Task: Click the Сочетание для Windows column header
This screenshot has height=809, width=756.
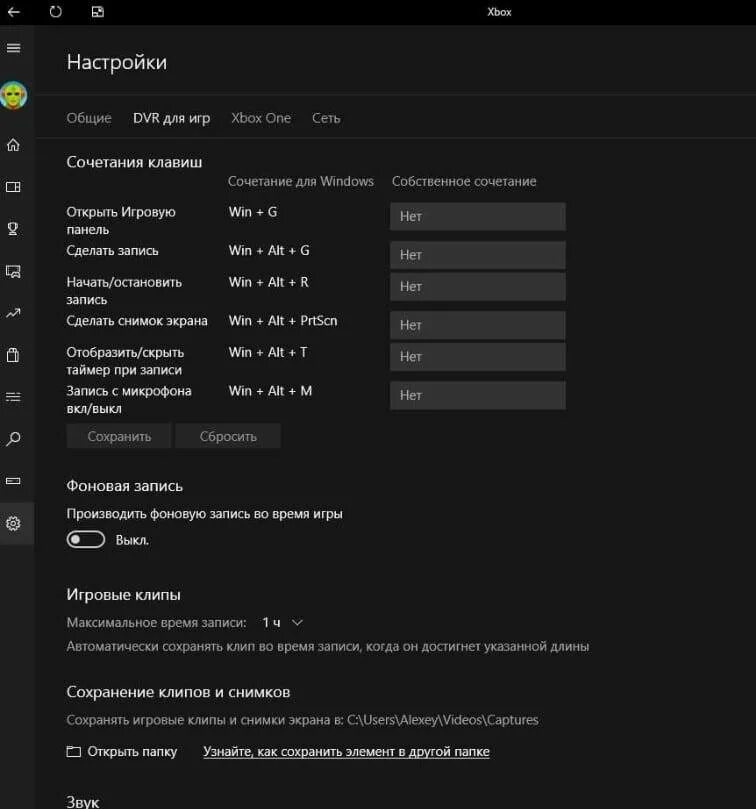Action: click(301, 182)
